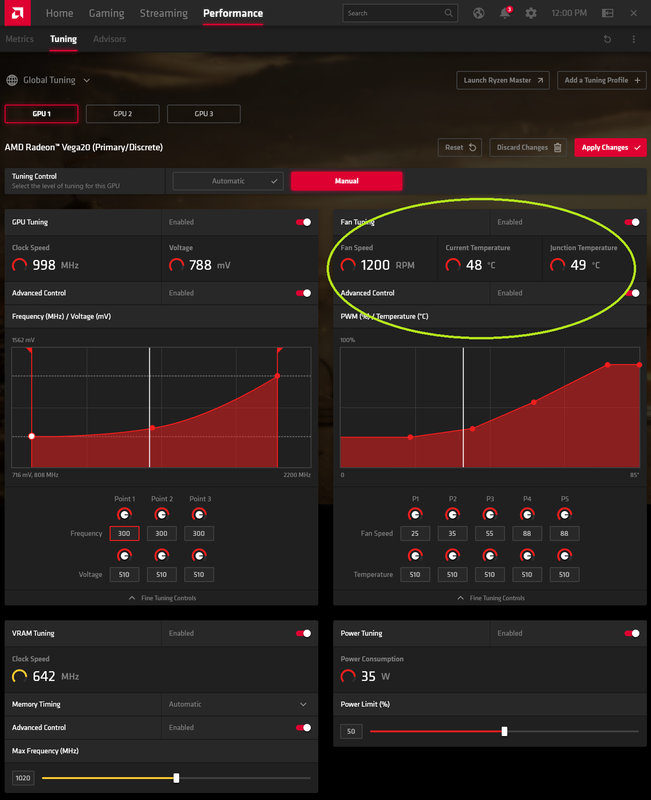
Task: Toggle GPU Tuning Enabled switch
Action: pyautogui.click(x=304, y=222)
